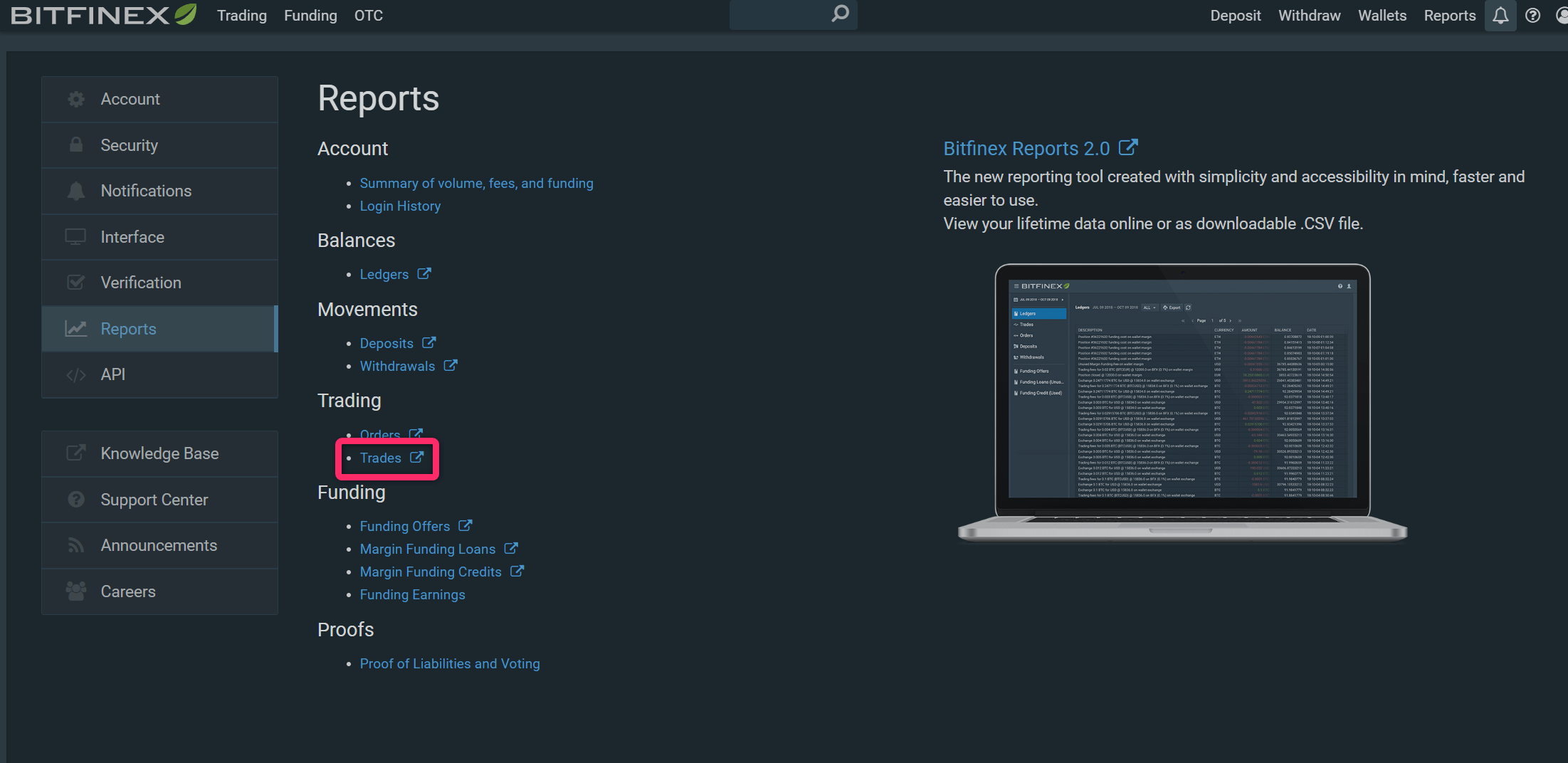Click the laptop Reports preview image
The height and width of the screenshot is (763, 1568).
pyautogui.click(x=1182, y=402)
